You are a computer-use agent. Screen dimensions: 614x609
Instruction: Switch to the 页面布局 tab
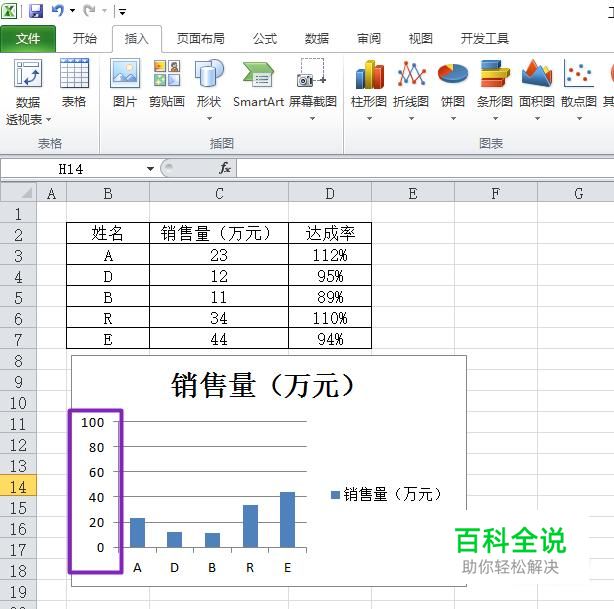(200, 38)
